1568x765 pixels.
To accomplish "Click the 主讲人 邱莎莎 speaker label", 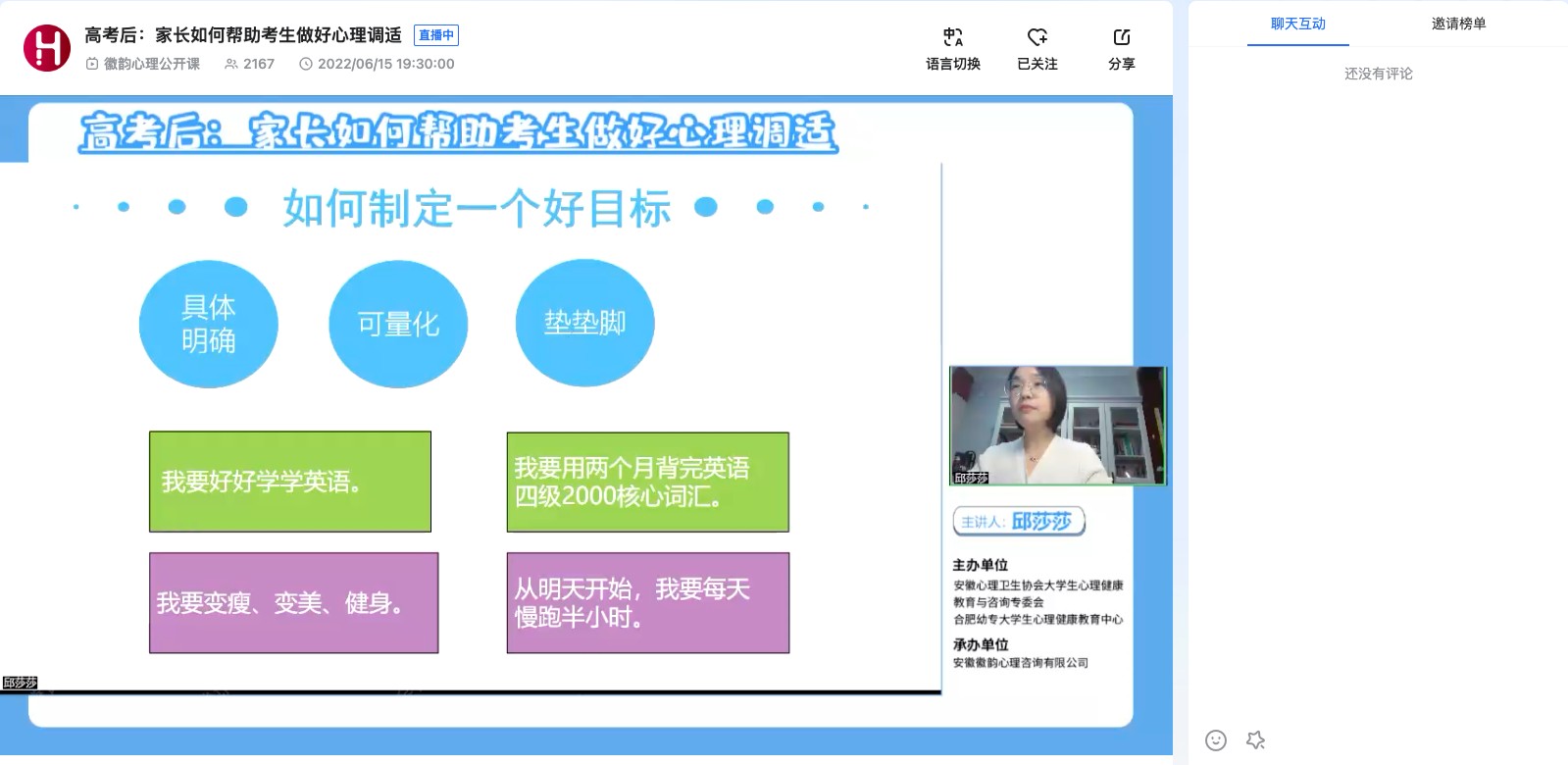I will [x=1019, y=522].
